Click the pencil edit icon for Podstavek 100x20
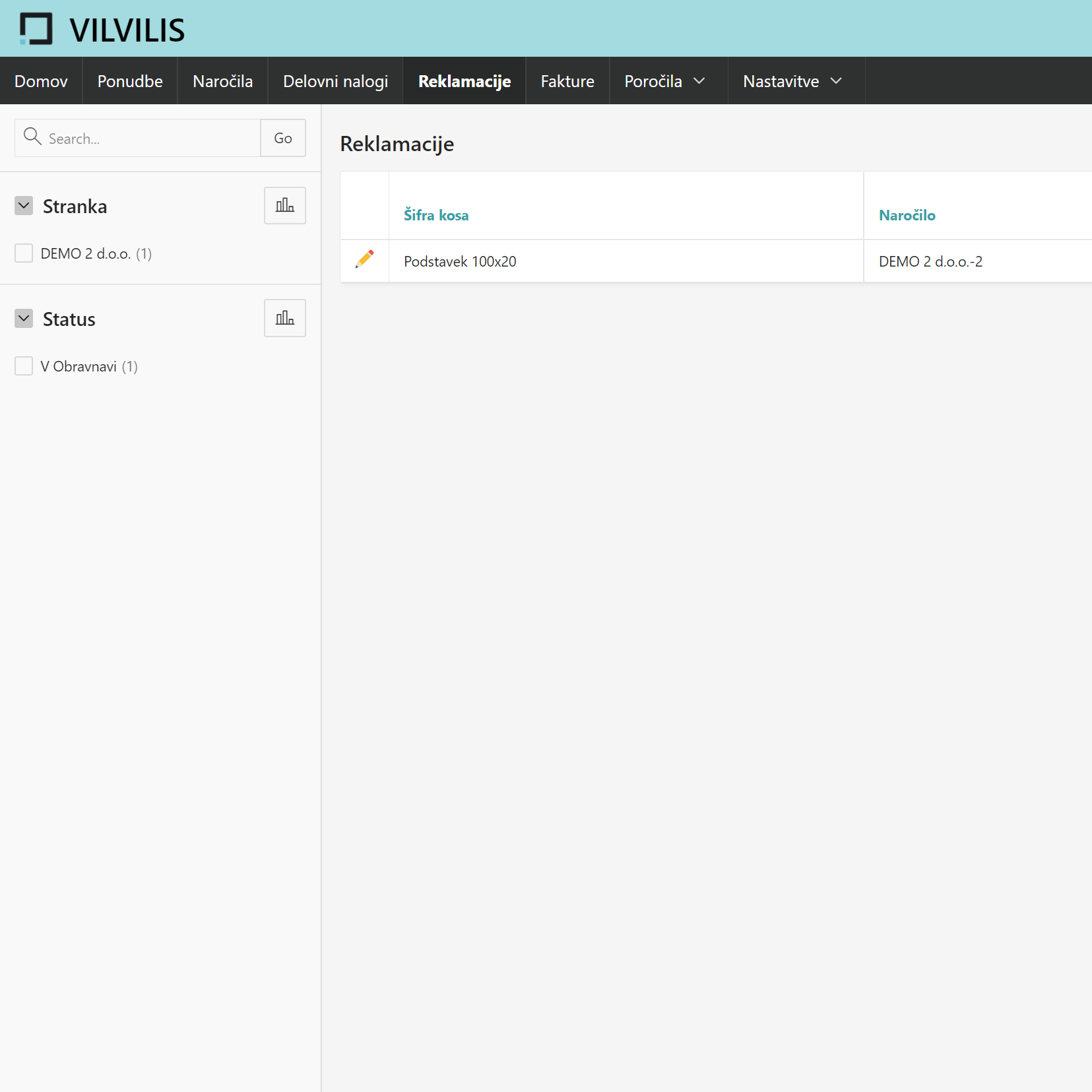The width and height of the screenshot is (1092, 1092). pyautogui.click(x=364, y=259)
